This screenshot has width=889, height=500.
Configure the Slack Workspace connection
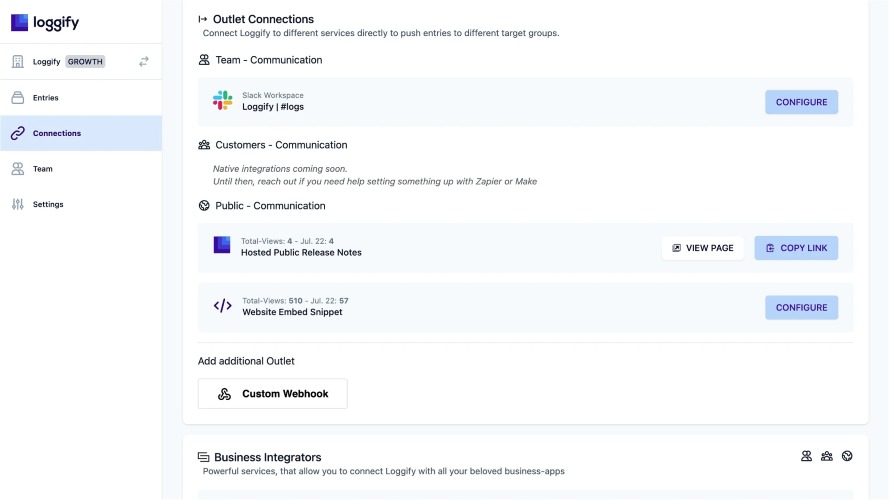801,102
